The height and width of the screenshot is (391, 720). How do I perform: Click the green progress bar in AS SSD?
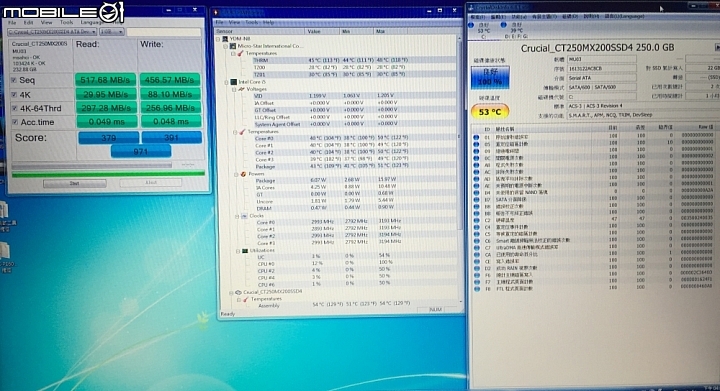click(108, 174)
